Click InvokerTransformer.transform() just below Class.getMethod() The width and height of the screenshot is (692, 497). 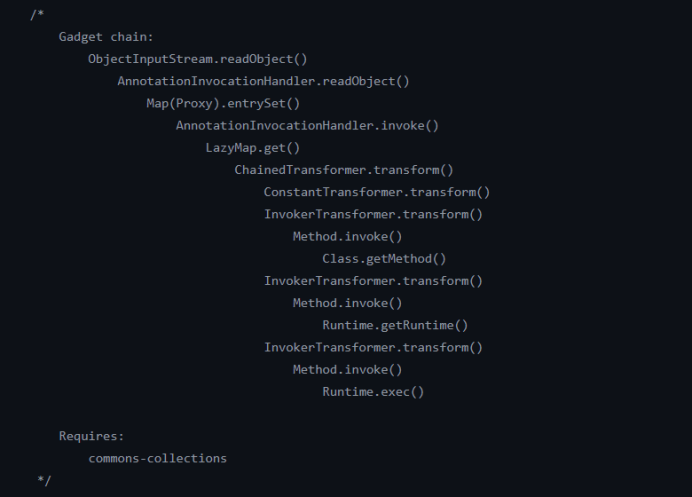tap(373, 281)
